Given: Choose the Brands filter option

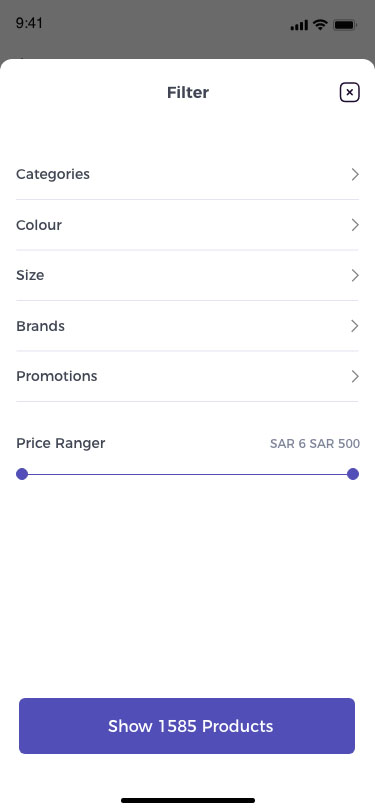Looking at the screenshot, I should click(x=188, y=326).
